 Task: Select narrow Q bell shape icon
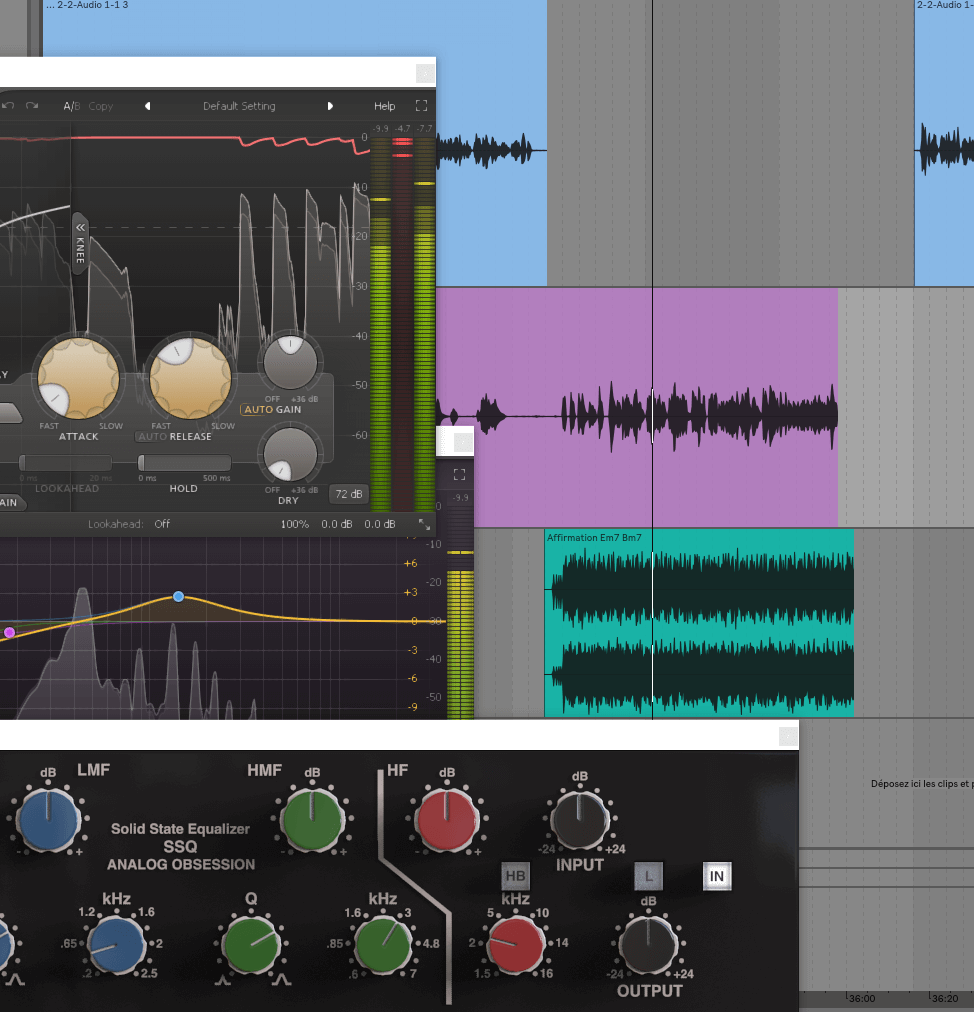coord(222,982)
